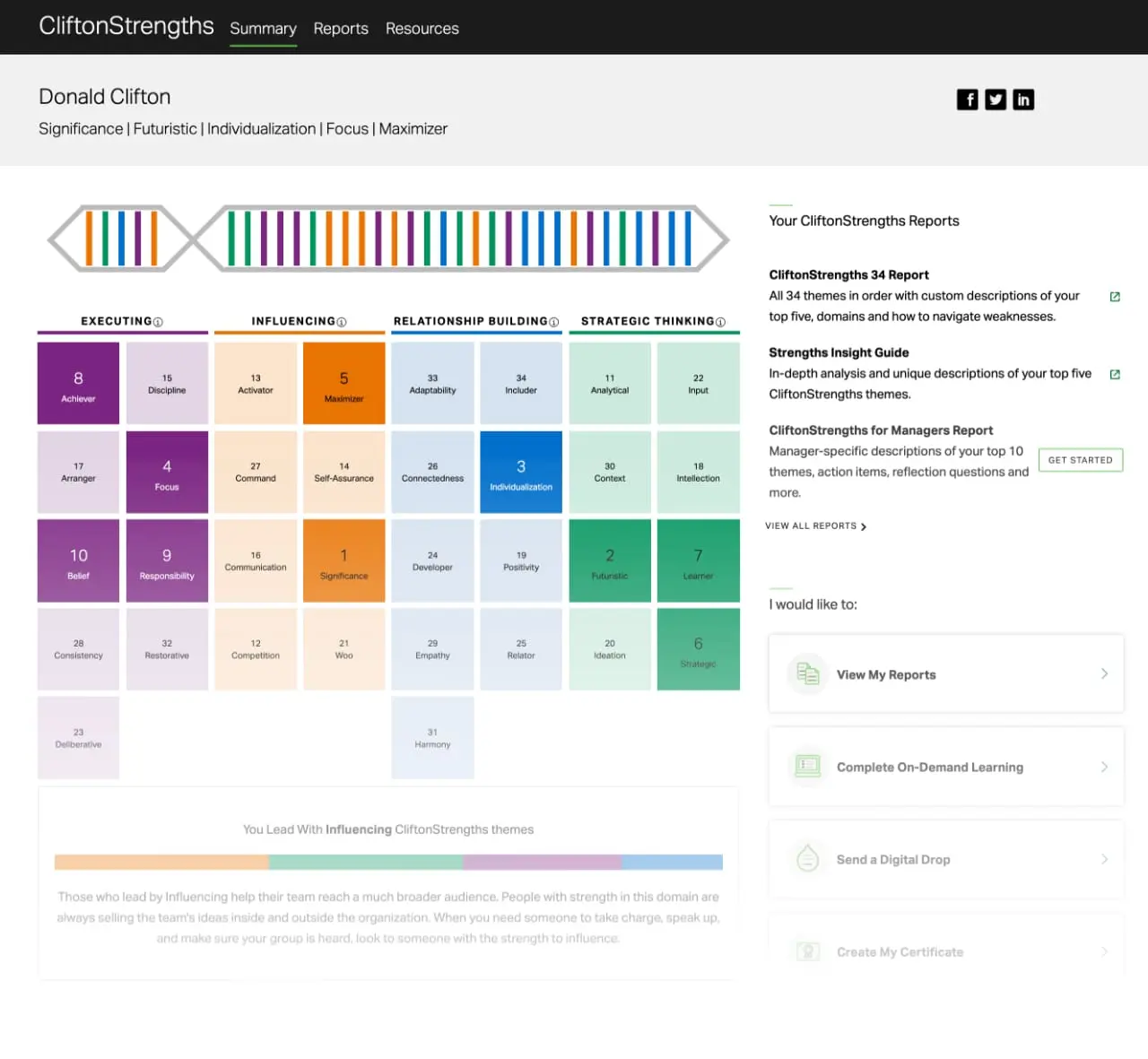This screenshot has height=1059, width=1148.
Task: Open the VIEW ALL REPORTS link
Action: (x=810, y=525)
